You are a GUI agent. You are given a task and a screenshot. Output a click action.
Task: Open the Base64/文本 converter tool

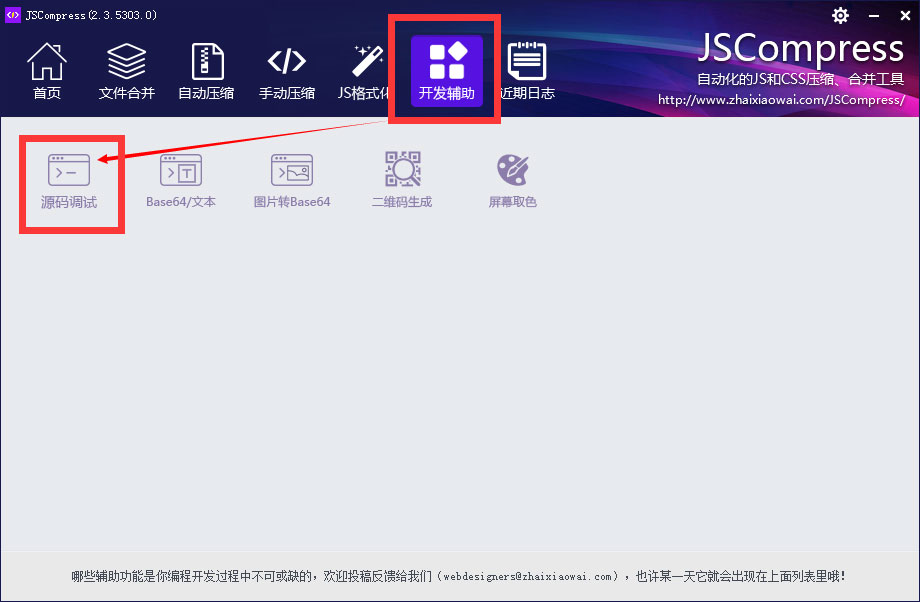[x=181, y=181]
